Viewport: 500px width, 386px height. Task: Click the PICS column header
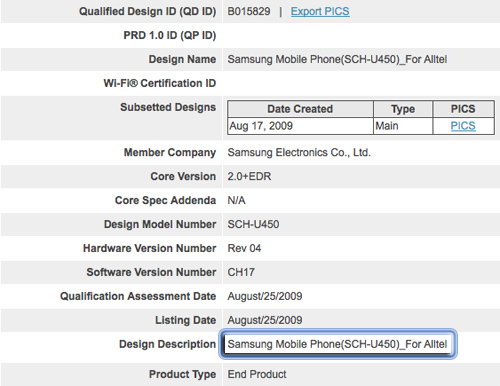point(463,109)
